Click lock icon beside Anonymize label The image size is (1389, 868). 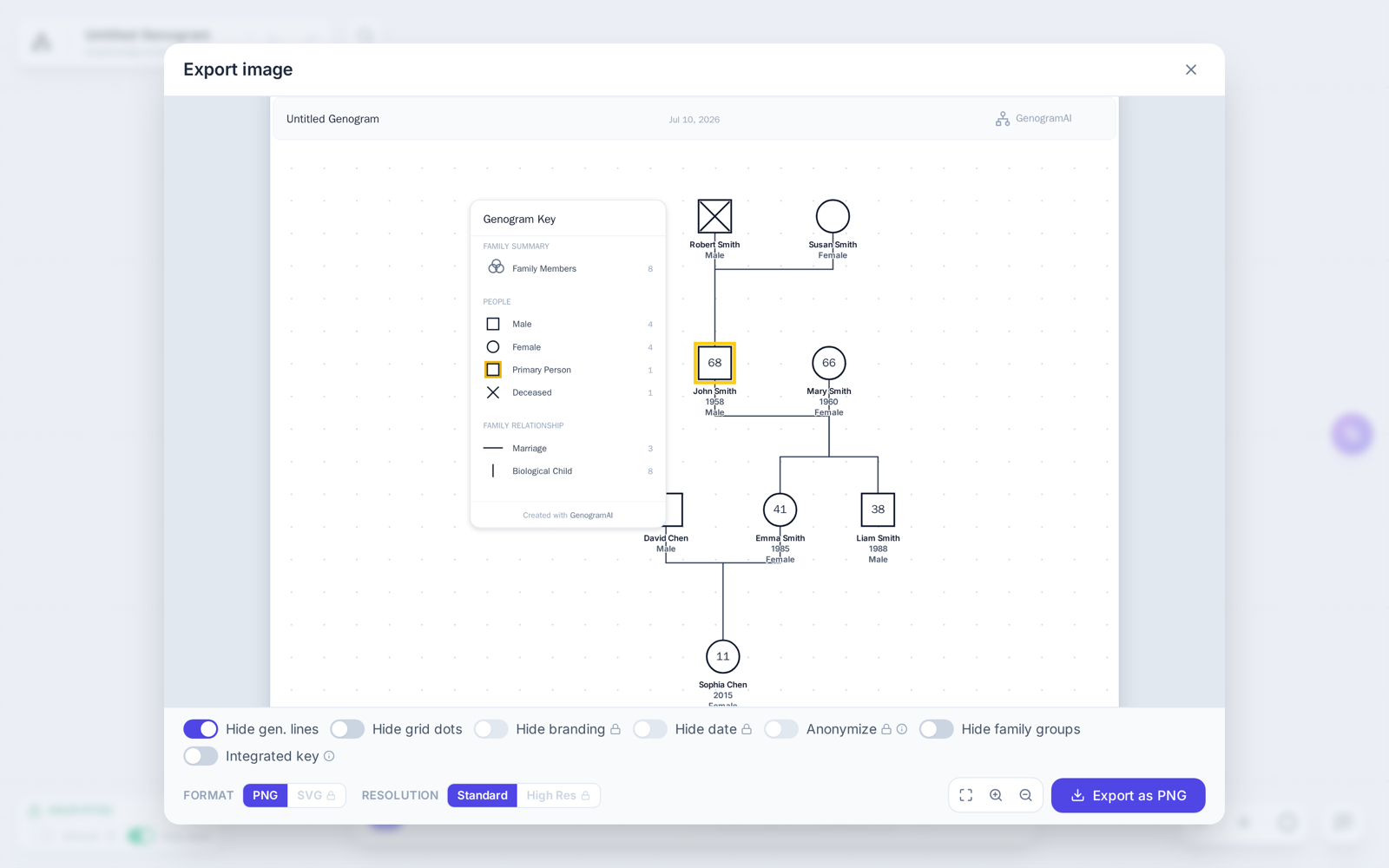click(x=886, y=729)
